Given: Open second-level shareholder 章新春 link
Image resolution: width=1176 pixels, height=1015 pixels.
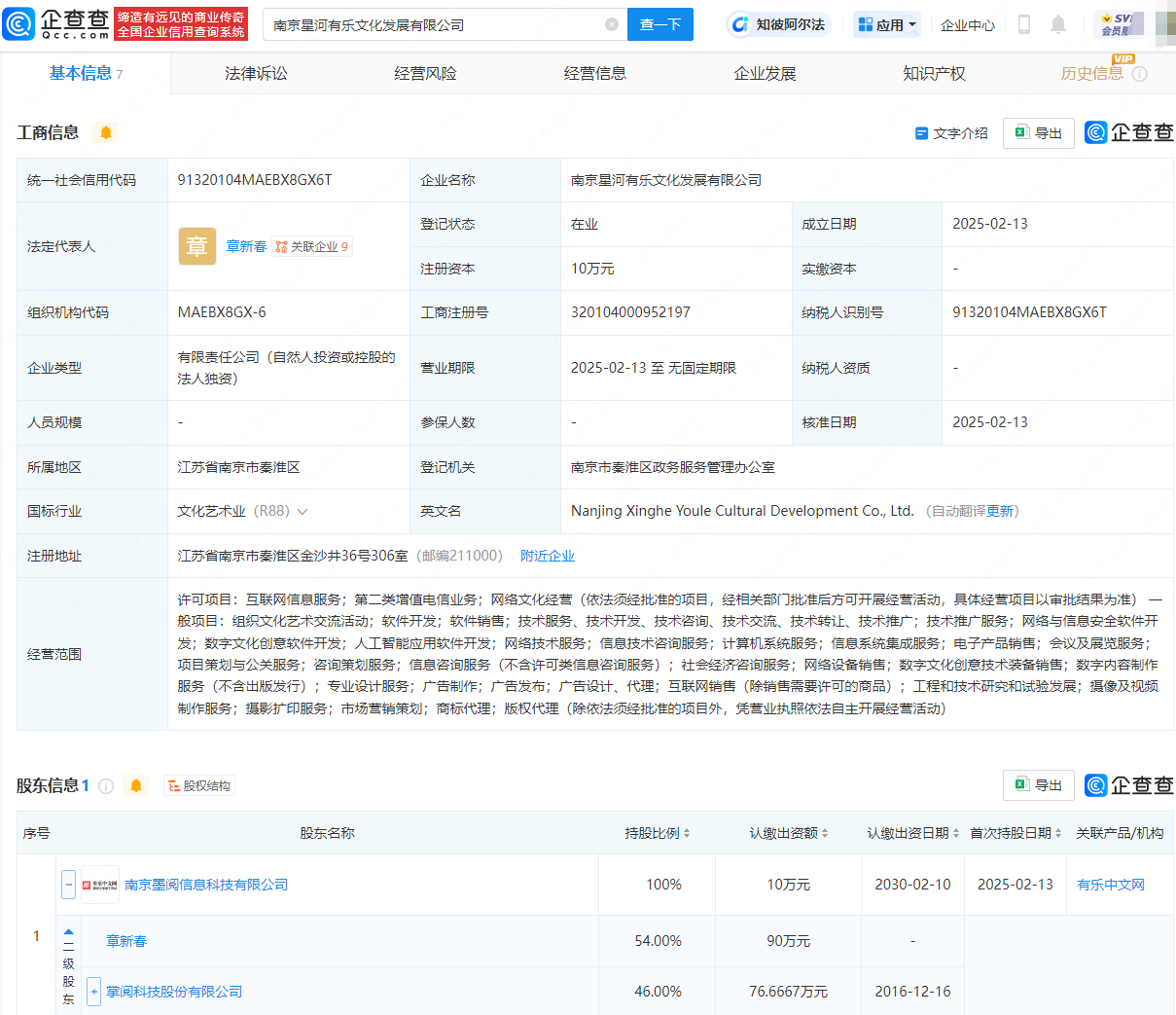Looking at the screenshot, I should (x=126, y=941).
